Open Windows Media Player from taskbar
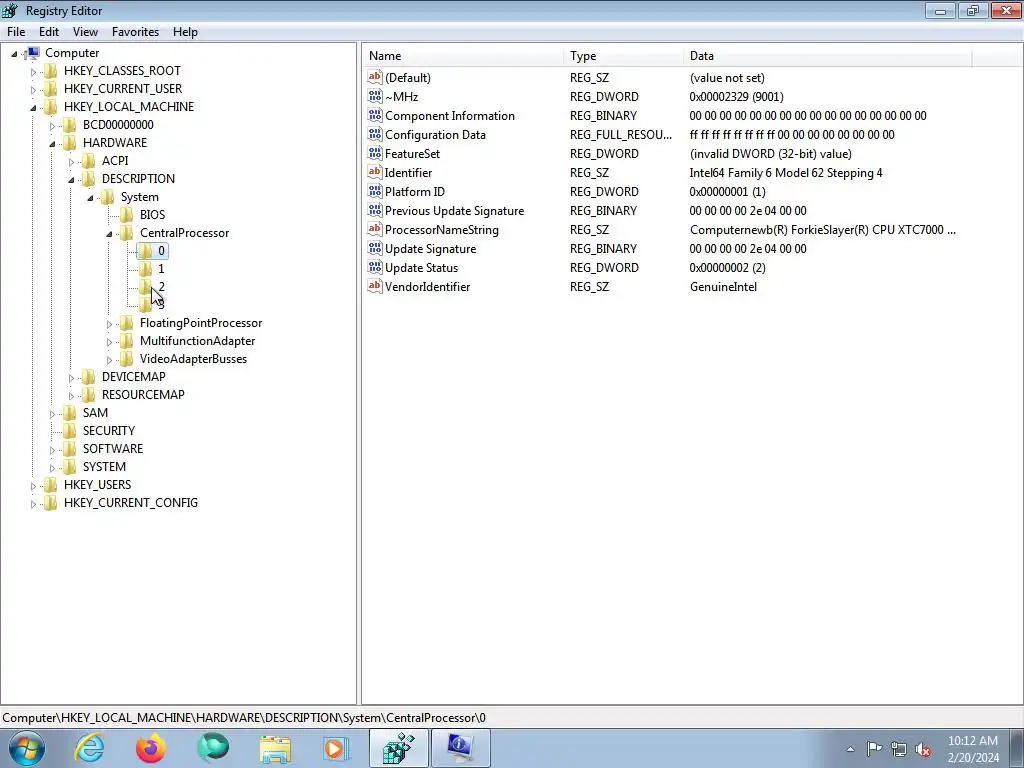1024x768 pixels. pos(336,748)
